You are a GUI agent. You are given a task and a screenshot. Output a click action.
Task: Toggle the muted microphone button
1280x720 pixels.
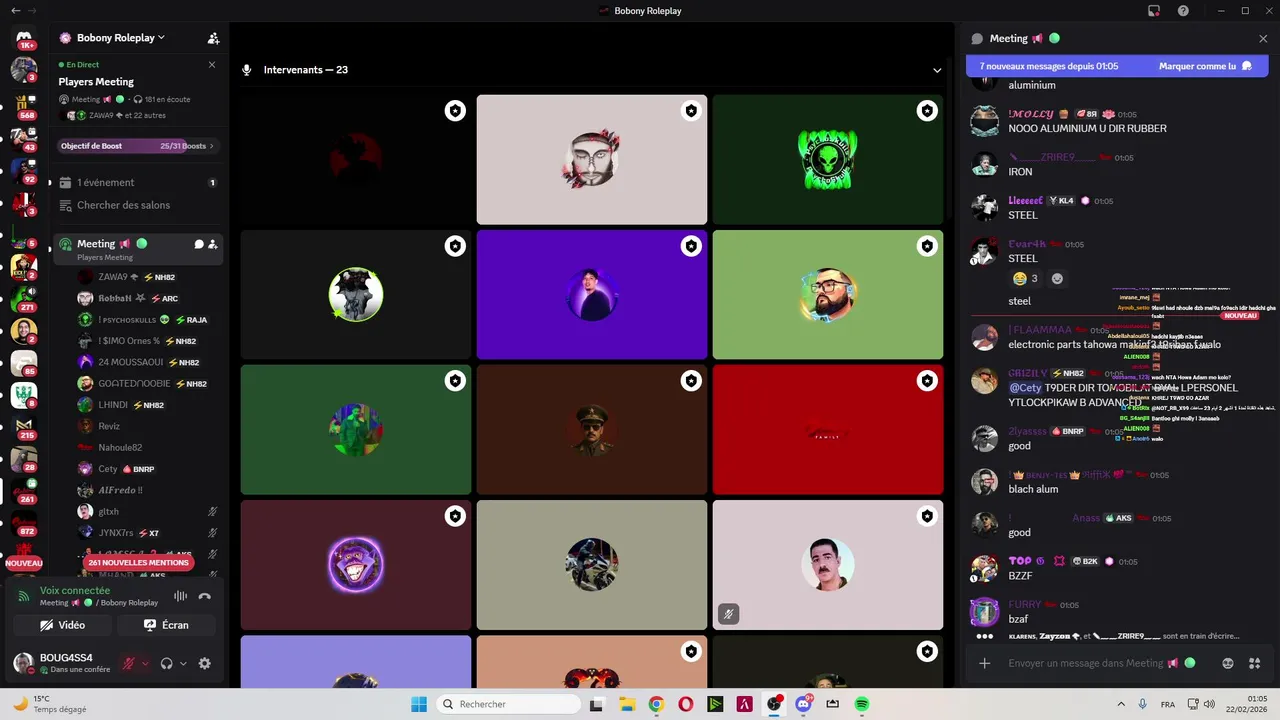pyautogui.click(x=128, y=663)
